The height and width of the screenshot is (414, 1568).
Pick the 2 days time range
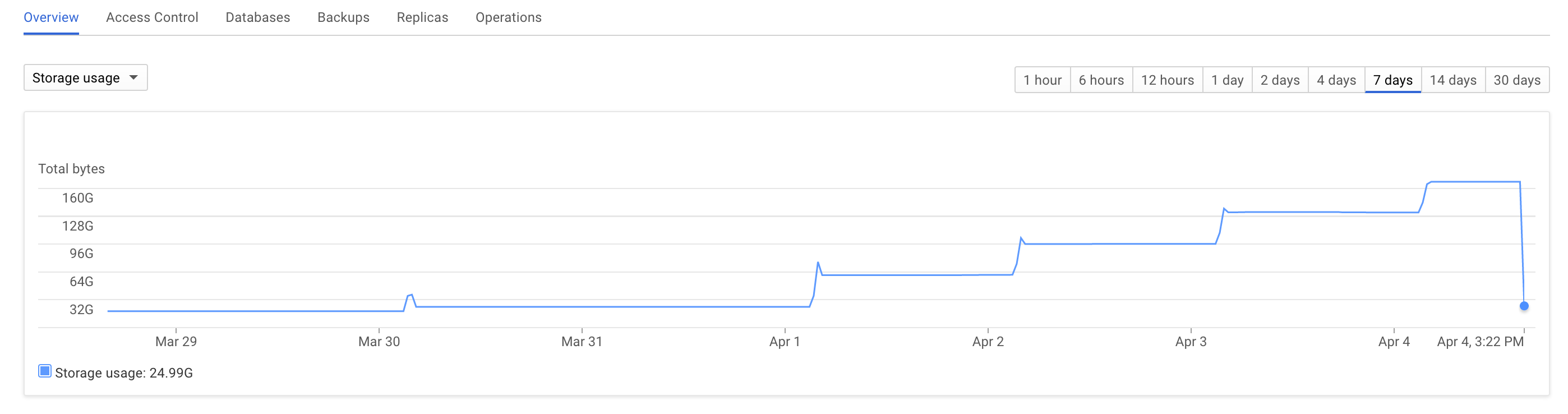pyautogui.click(x=1280, y=80)
